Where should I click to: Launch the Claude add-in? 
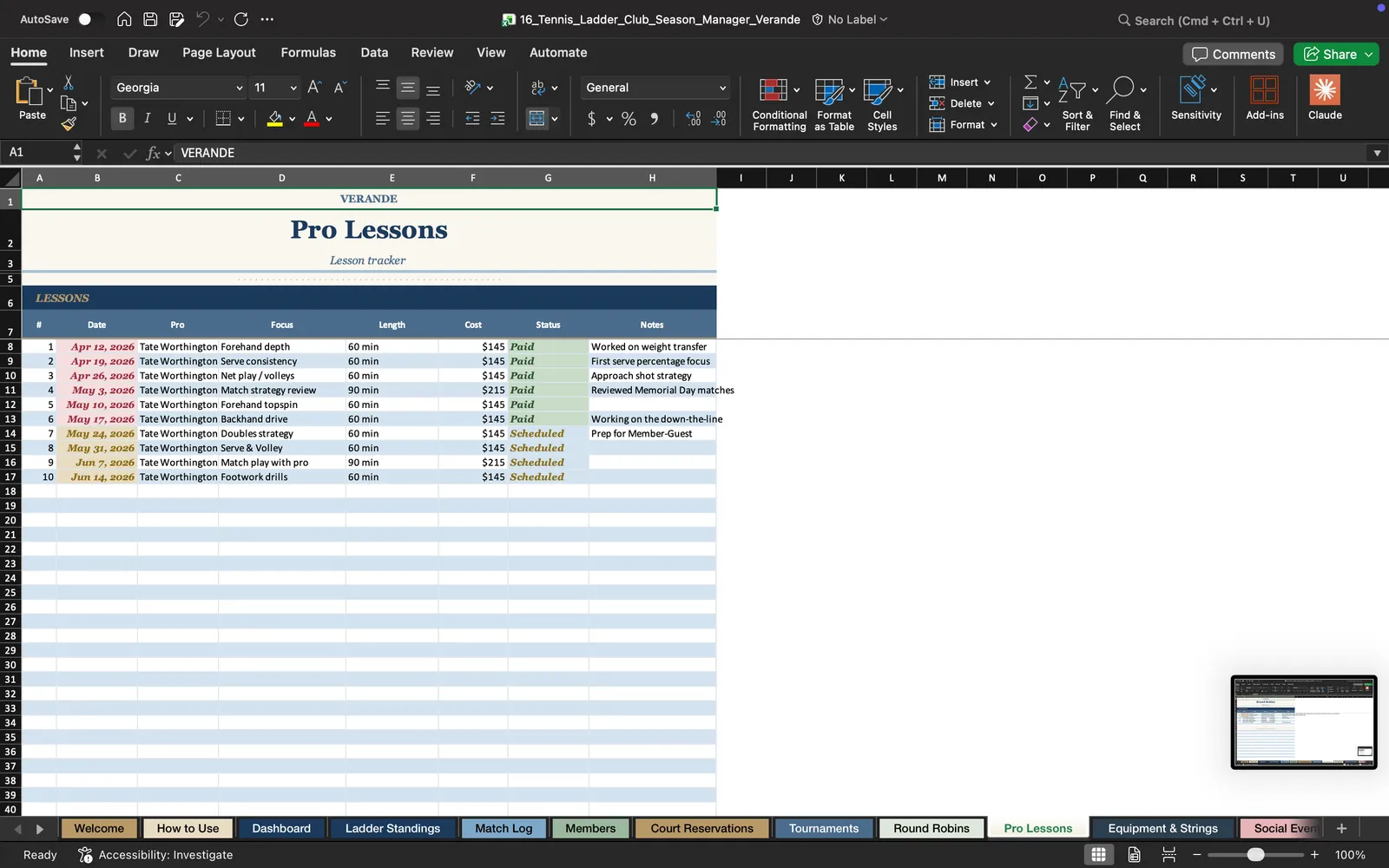1325,98
